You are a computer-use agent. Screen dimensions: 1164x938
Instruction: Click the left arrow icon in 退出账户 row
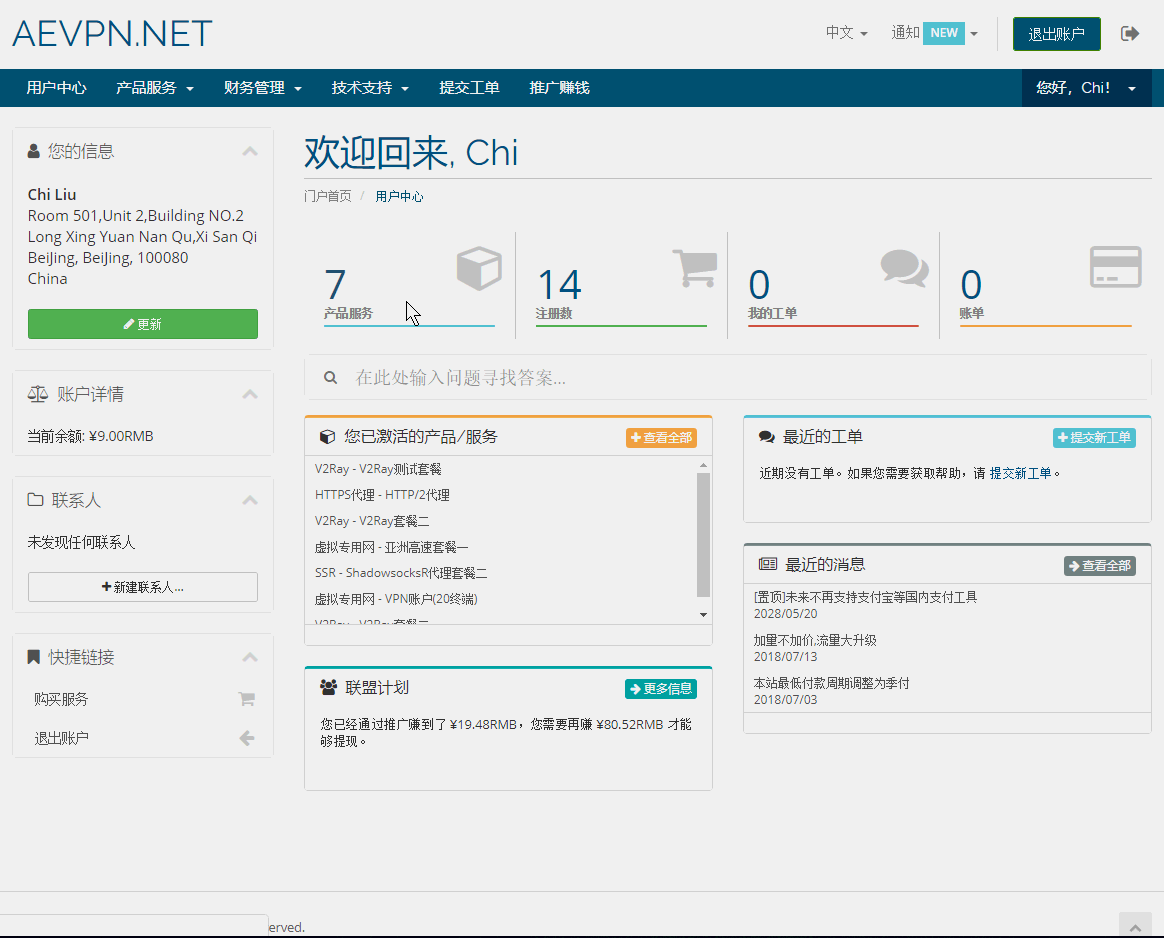pos(246,738)
